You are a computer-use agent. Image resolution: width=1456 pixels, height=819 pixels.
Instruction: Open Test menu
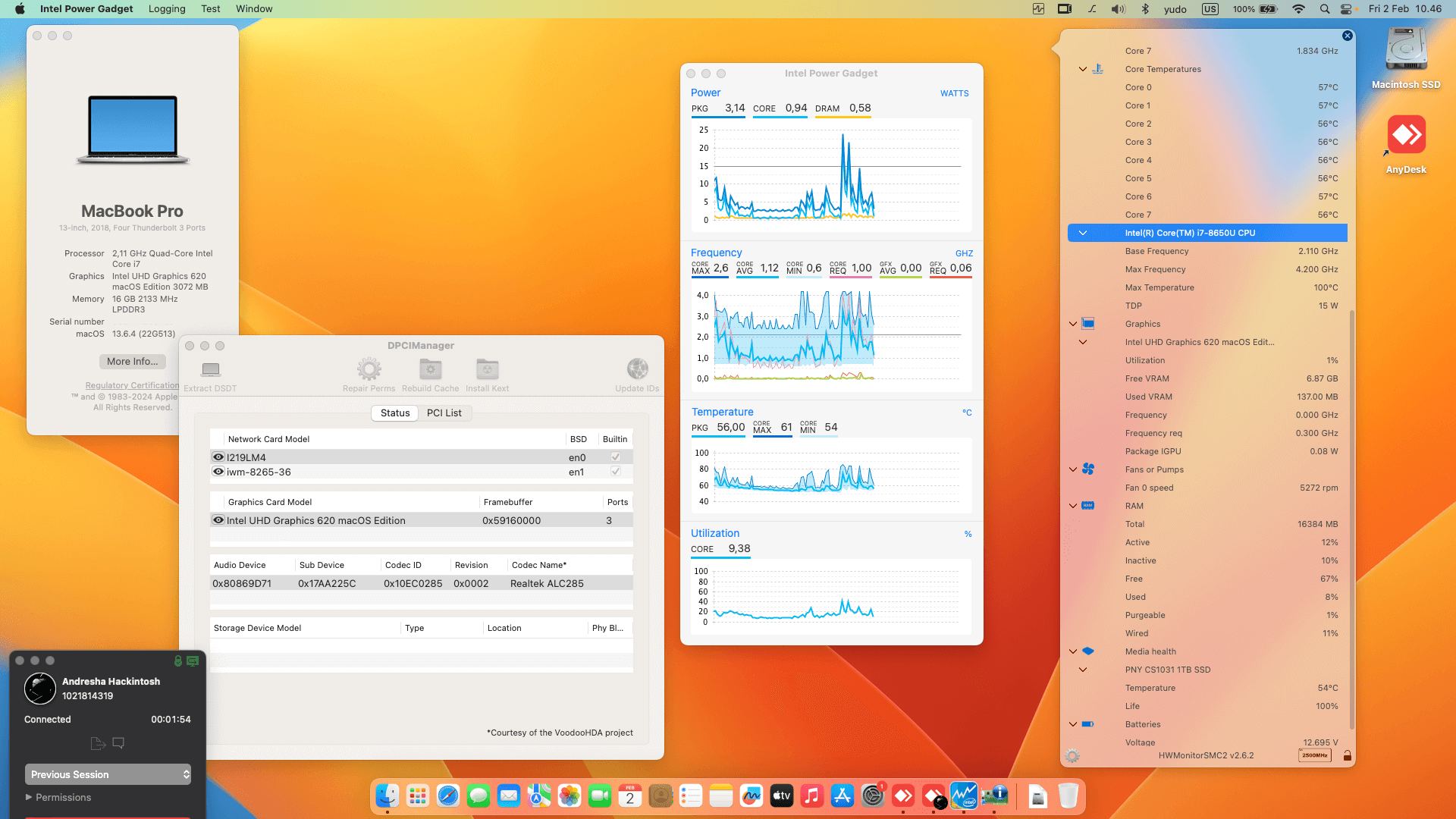(211, 9)
